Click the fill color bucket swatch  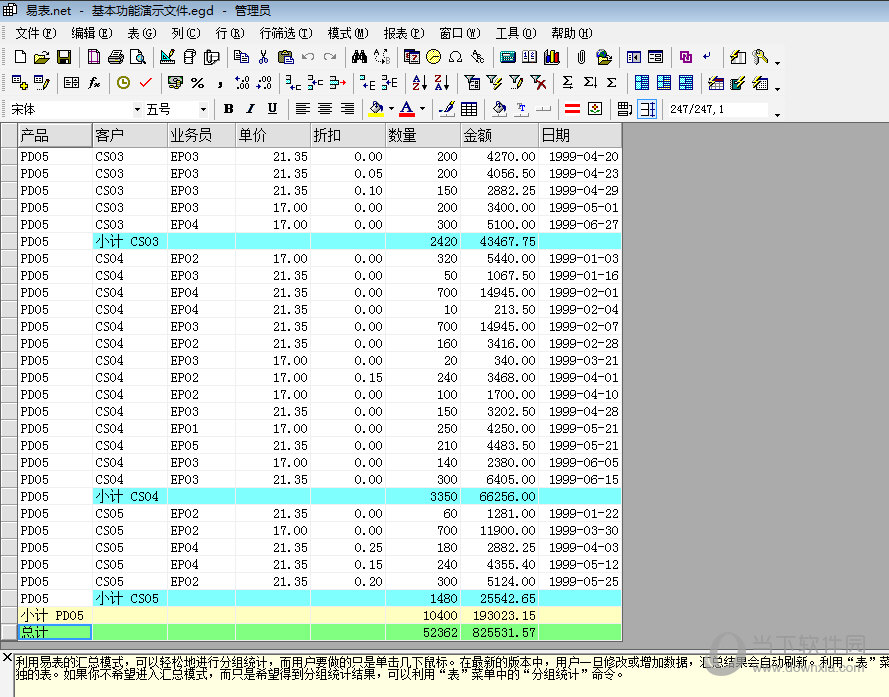[x=376, y=109]
